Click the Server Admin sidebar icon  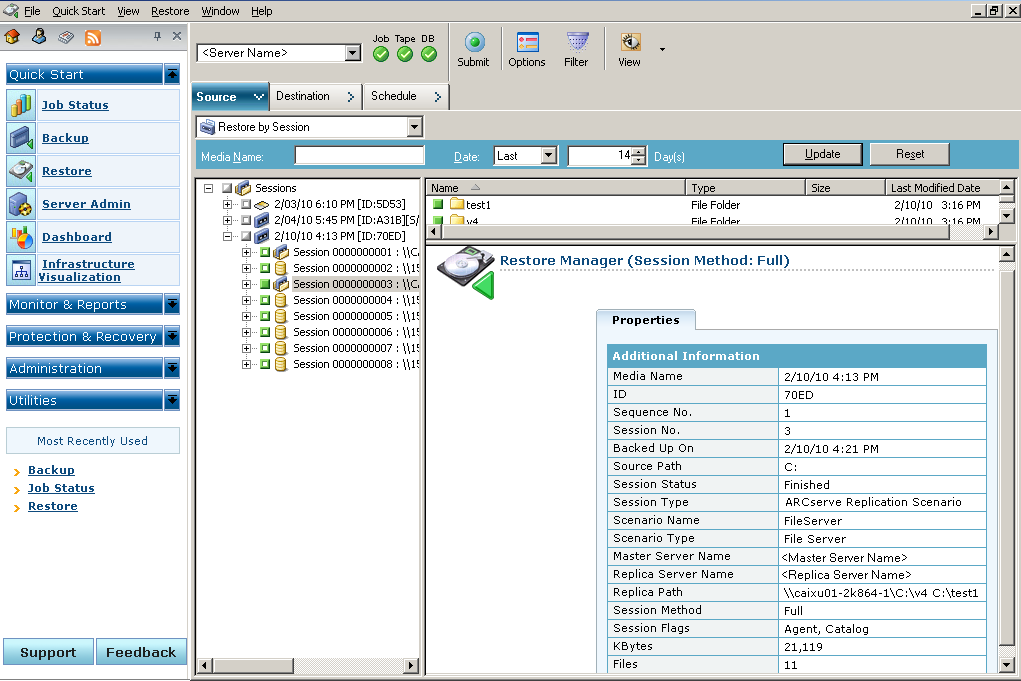click(21, 204)
